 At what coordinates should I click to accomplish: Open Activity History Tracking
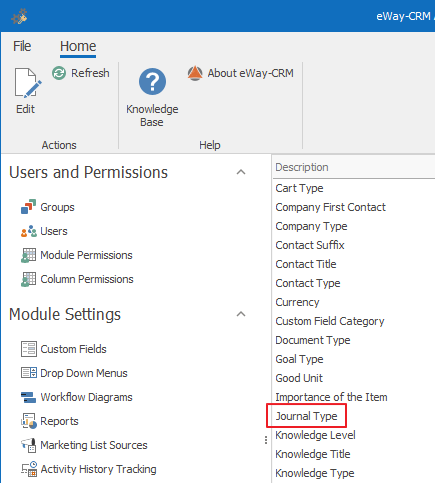coord(98,469)
